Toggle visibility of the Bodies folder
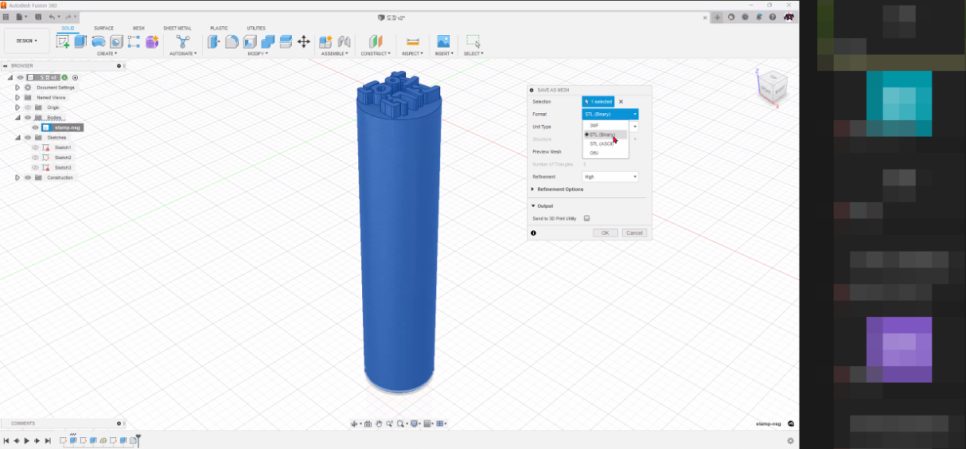 (28, 117)
